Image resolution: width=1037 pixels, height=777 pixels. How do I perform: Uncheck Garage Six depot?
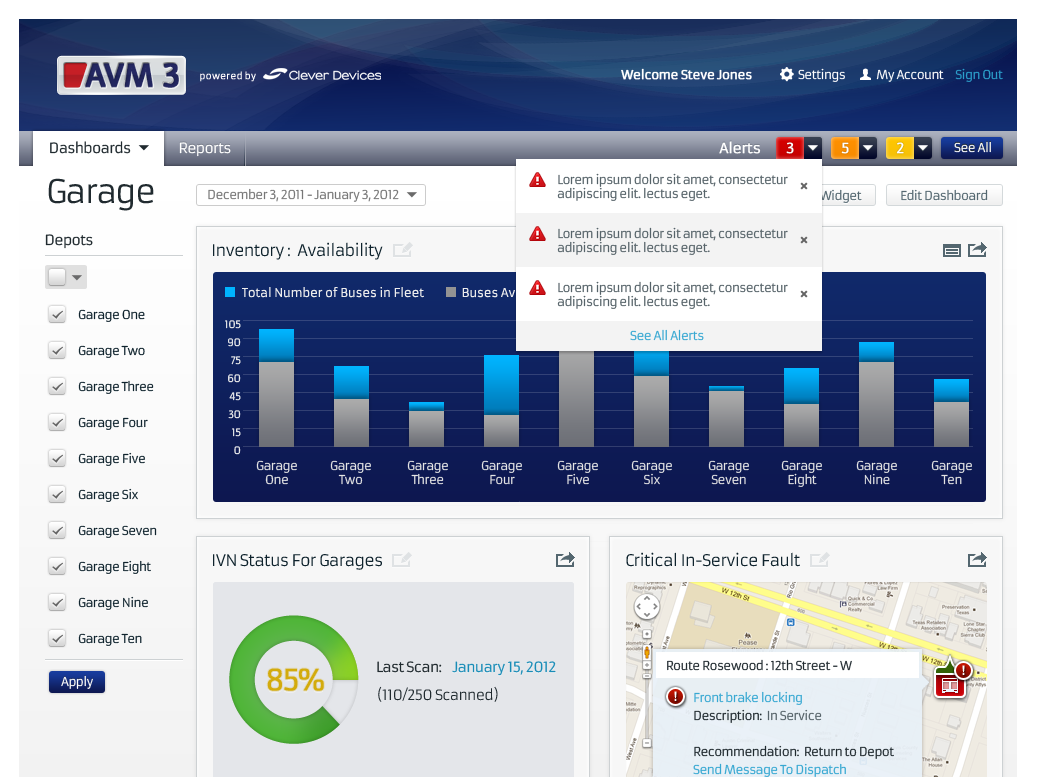coord(58,495)
